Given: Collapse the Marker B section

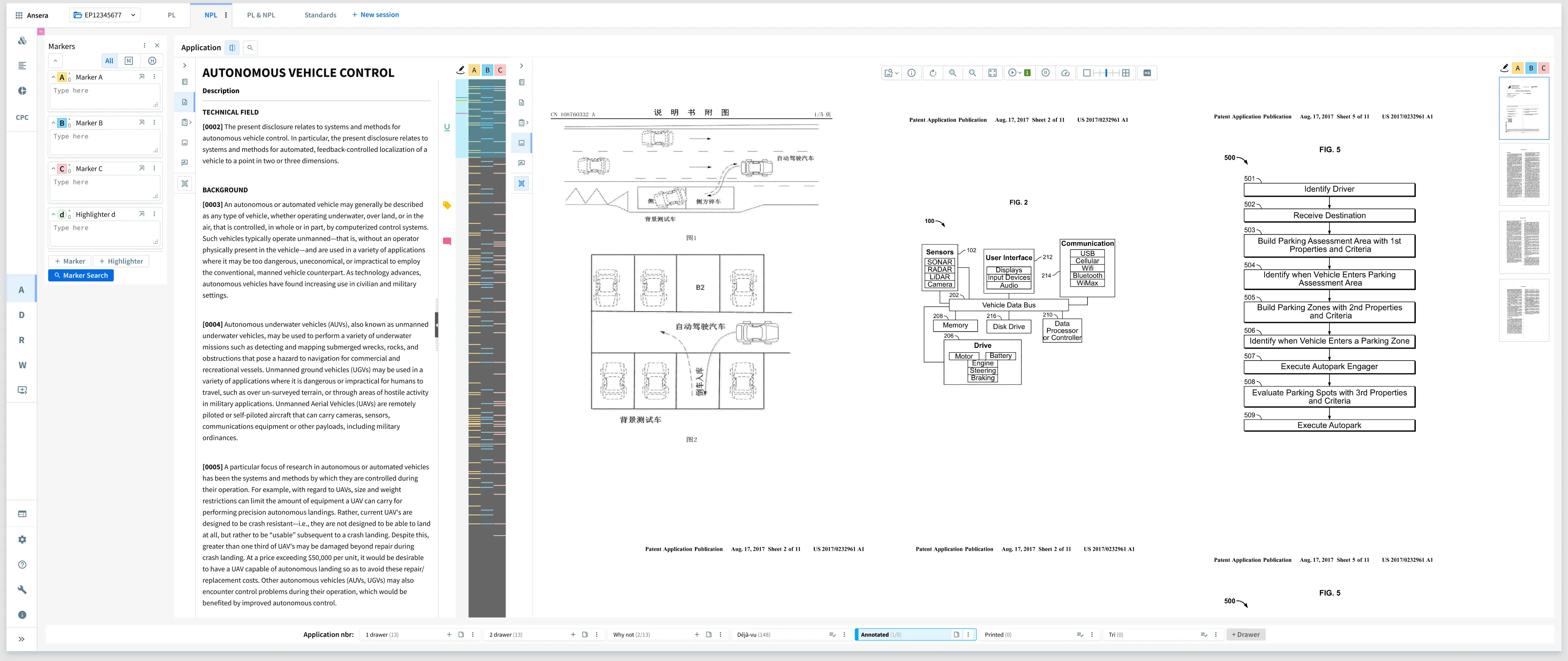Looking at the screenshot, I should click(53, 123).
